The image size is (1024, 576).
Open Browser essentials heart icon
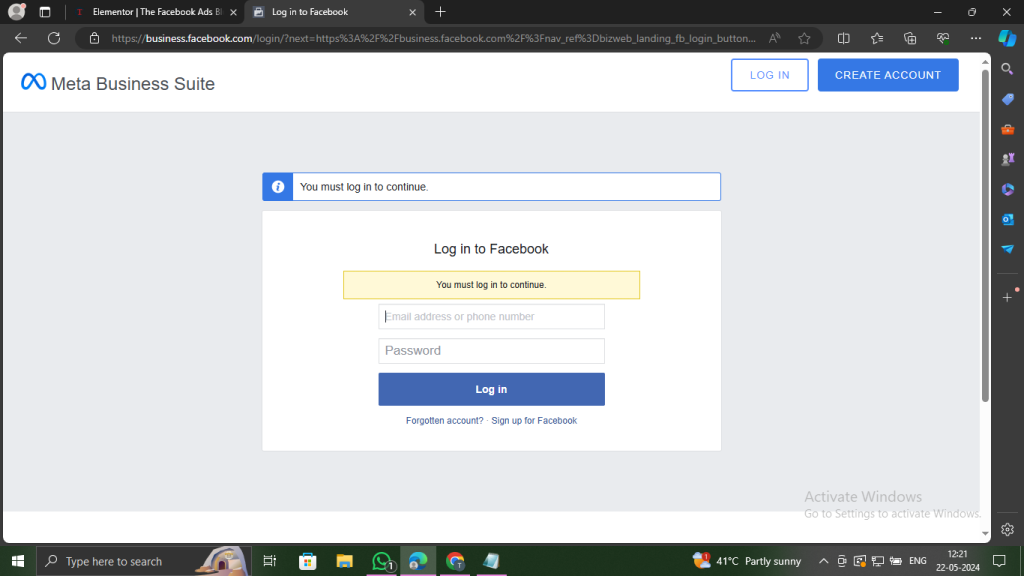coord(943,38)
